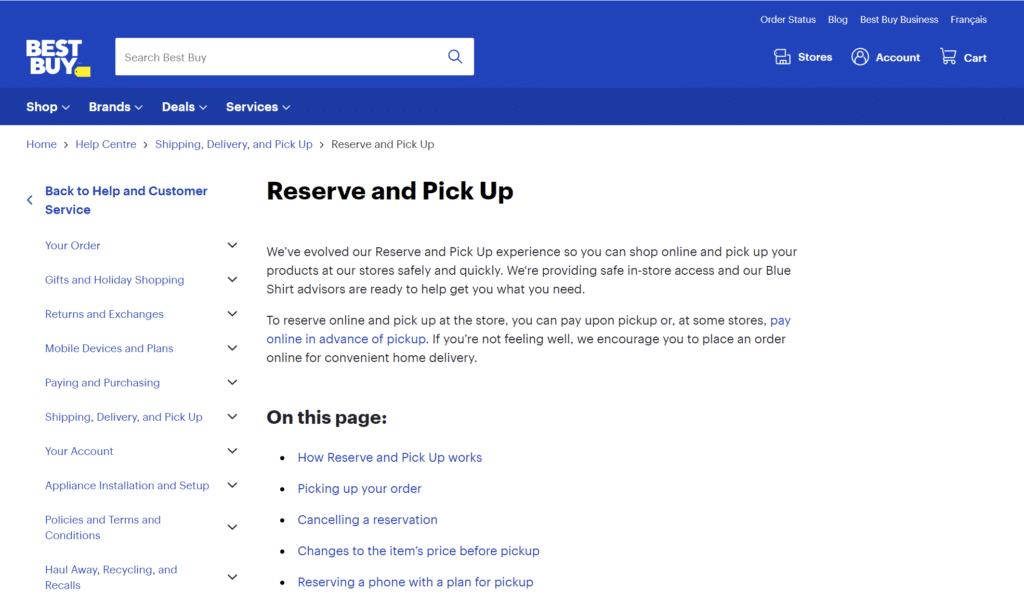Image resolution: width=1024 pixels, height=616 pixels.
Task: Open the shopping Cart icon
Action: click(946, 56)
